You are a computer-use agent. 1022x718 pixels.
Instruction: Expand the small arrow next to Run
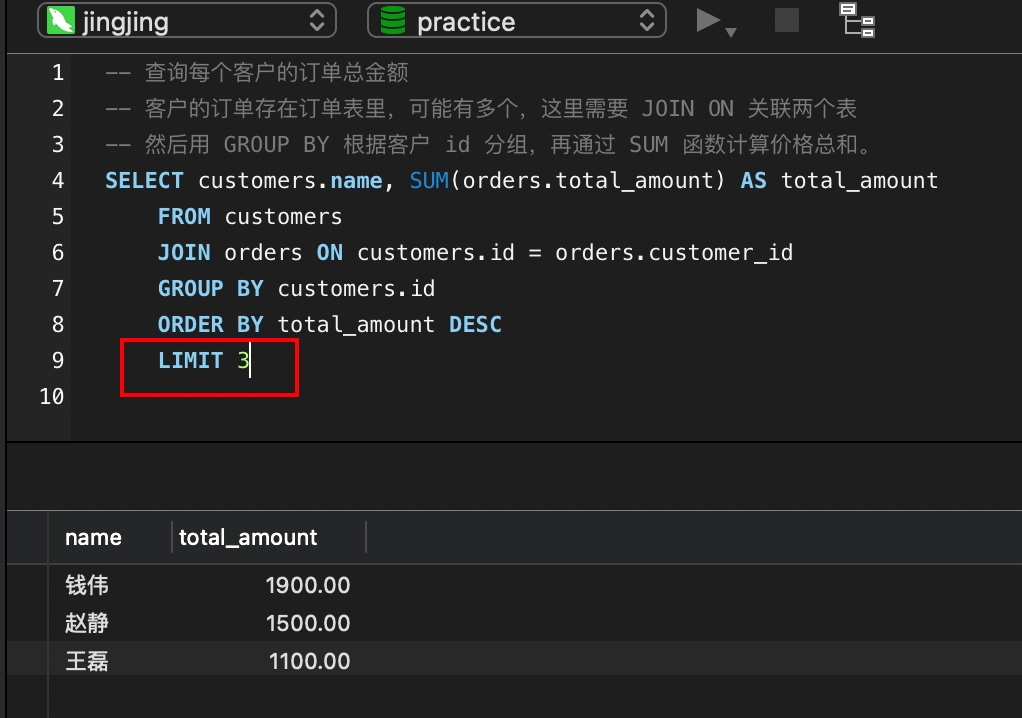731,32
